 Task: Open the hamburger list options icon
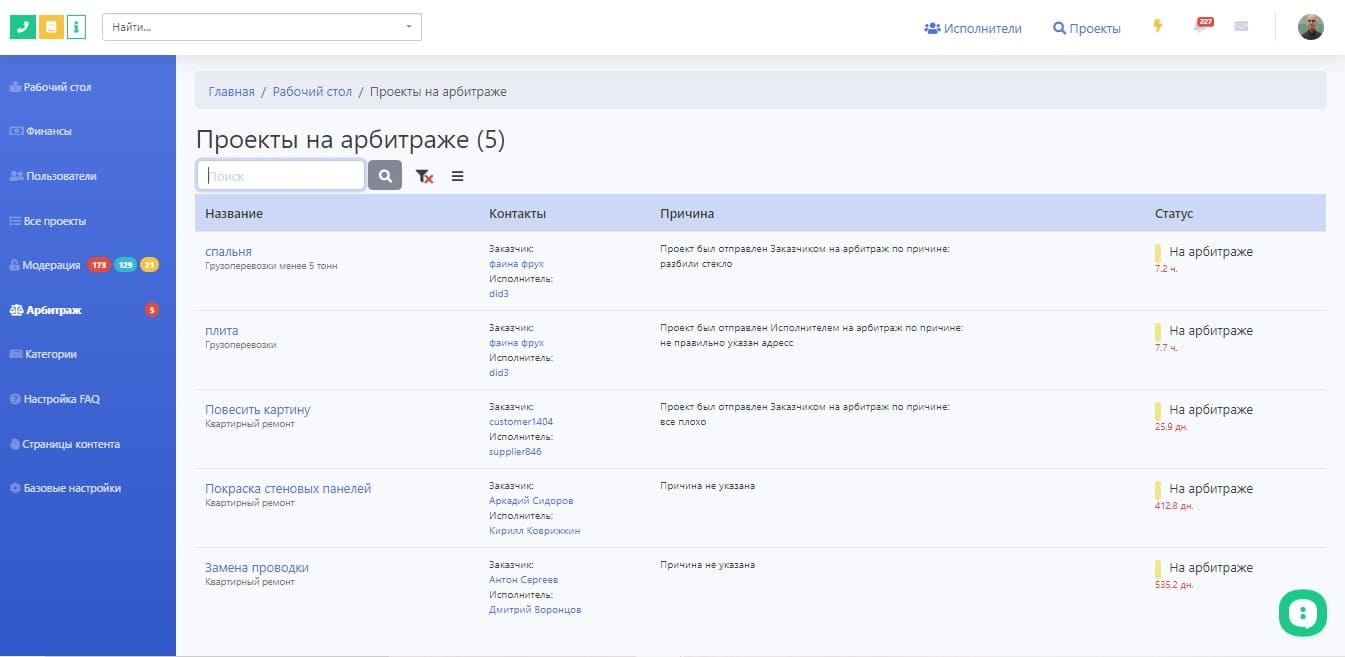point(457,176)
